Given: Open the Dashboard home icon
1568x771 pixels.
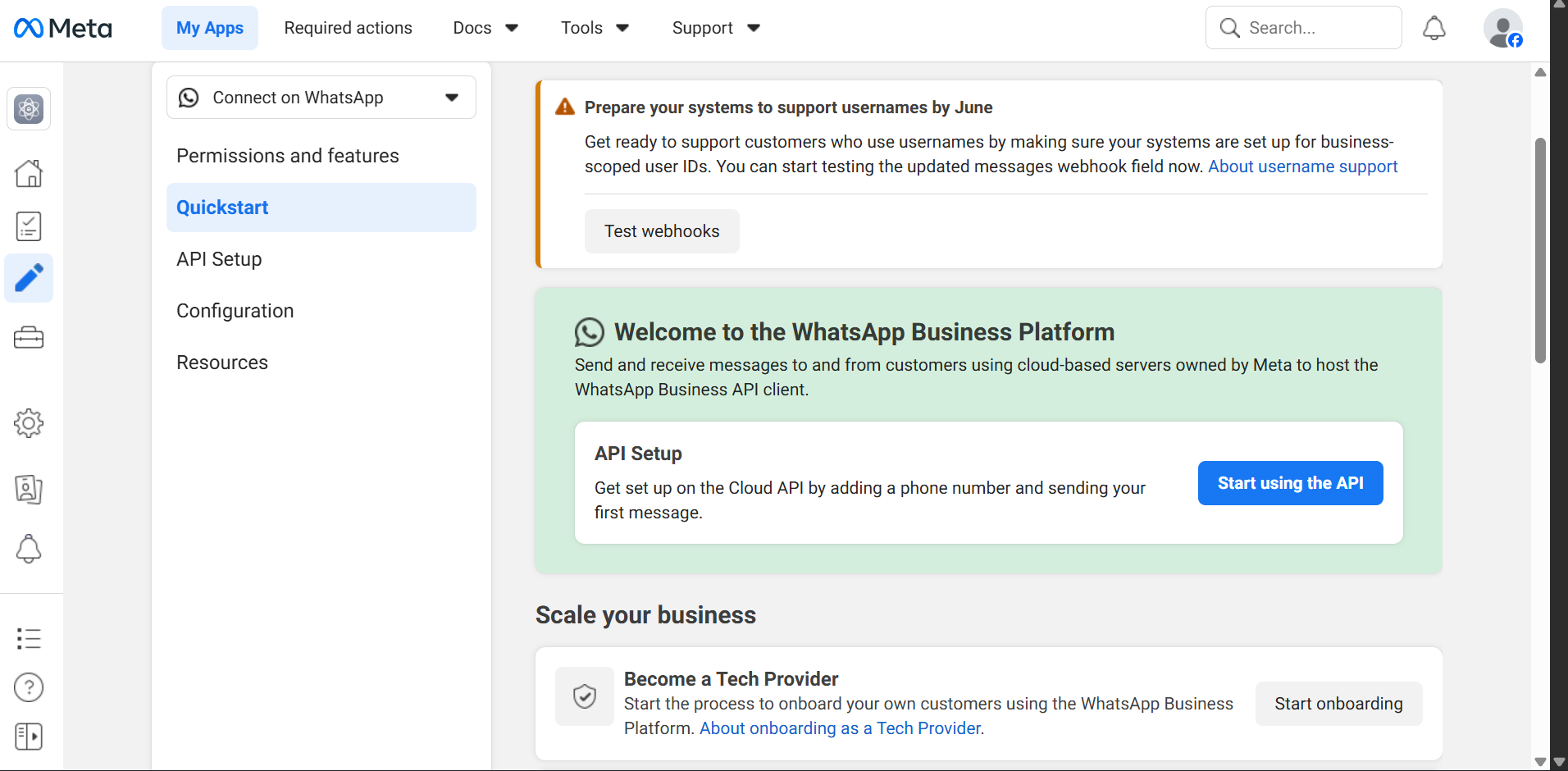Looking at the screenshot, I should click(29, 173).
